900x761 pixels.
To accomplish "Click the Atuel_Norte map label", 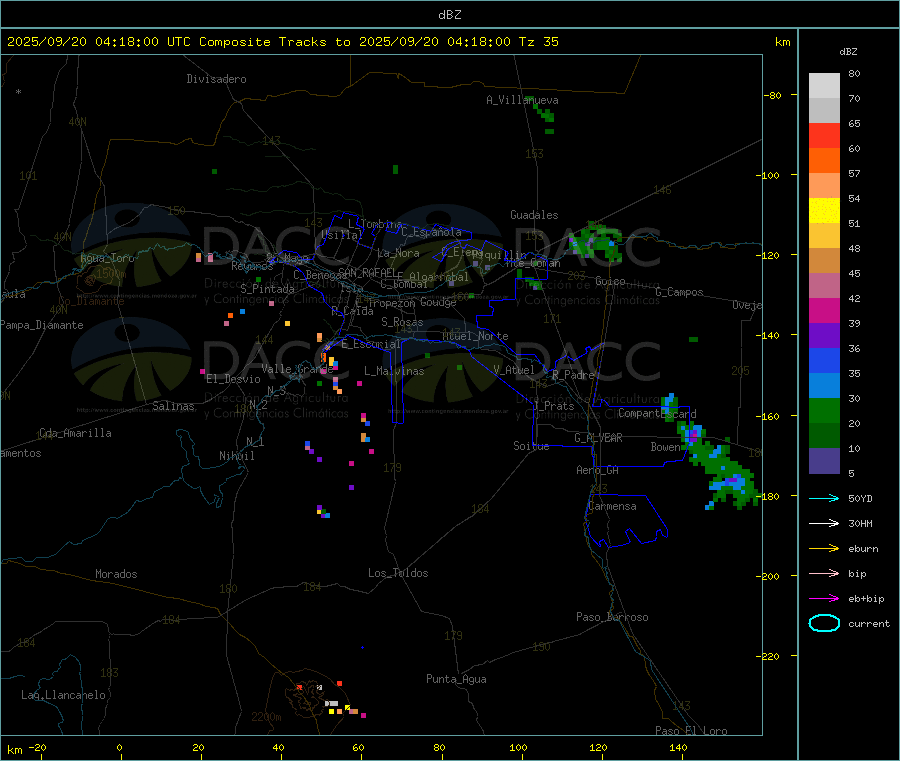I will point(475,336).
